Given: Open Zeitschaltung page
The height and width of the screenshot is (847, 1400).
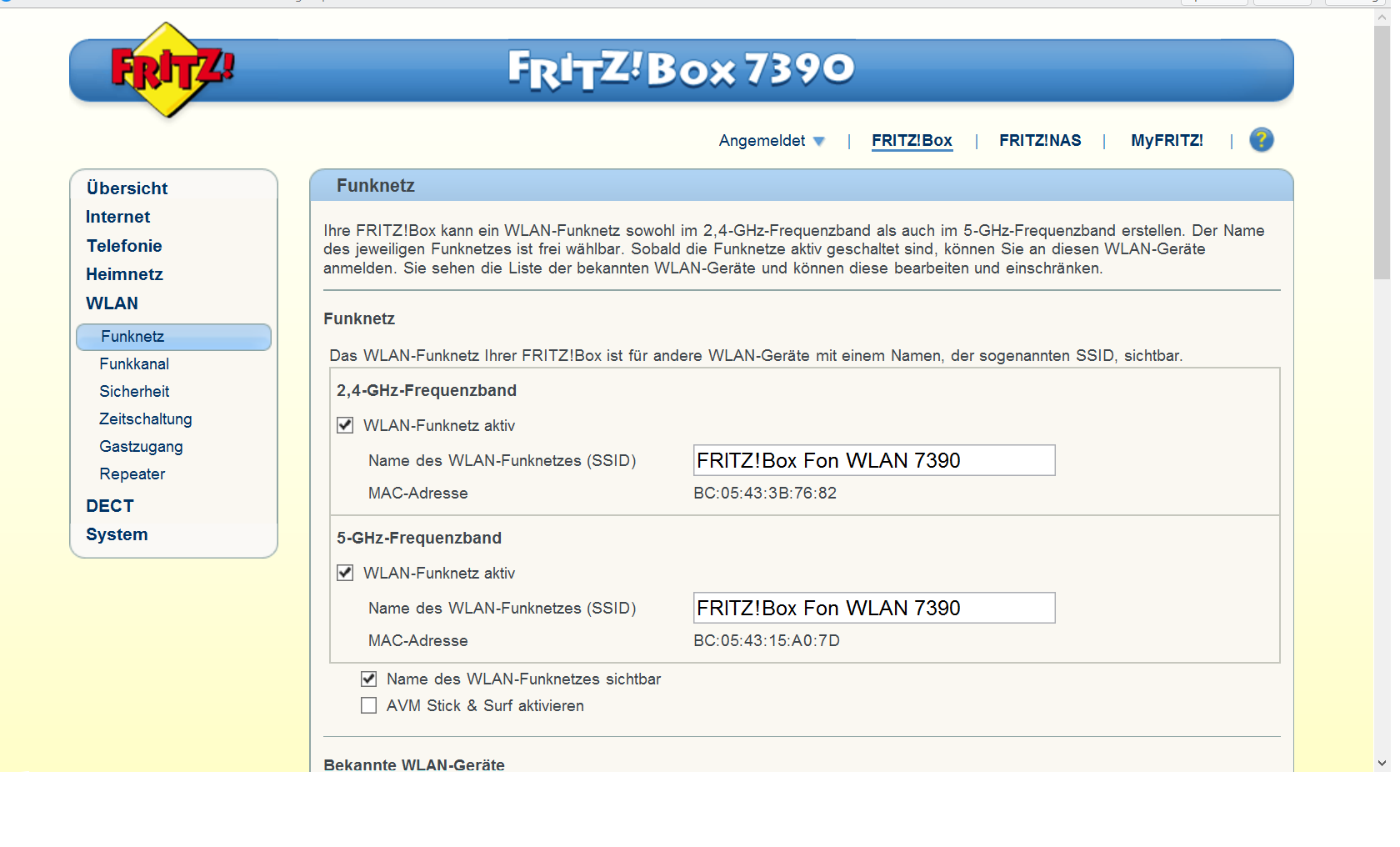Looking at the screenshot, I should click(146, 419).
